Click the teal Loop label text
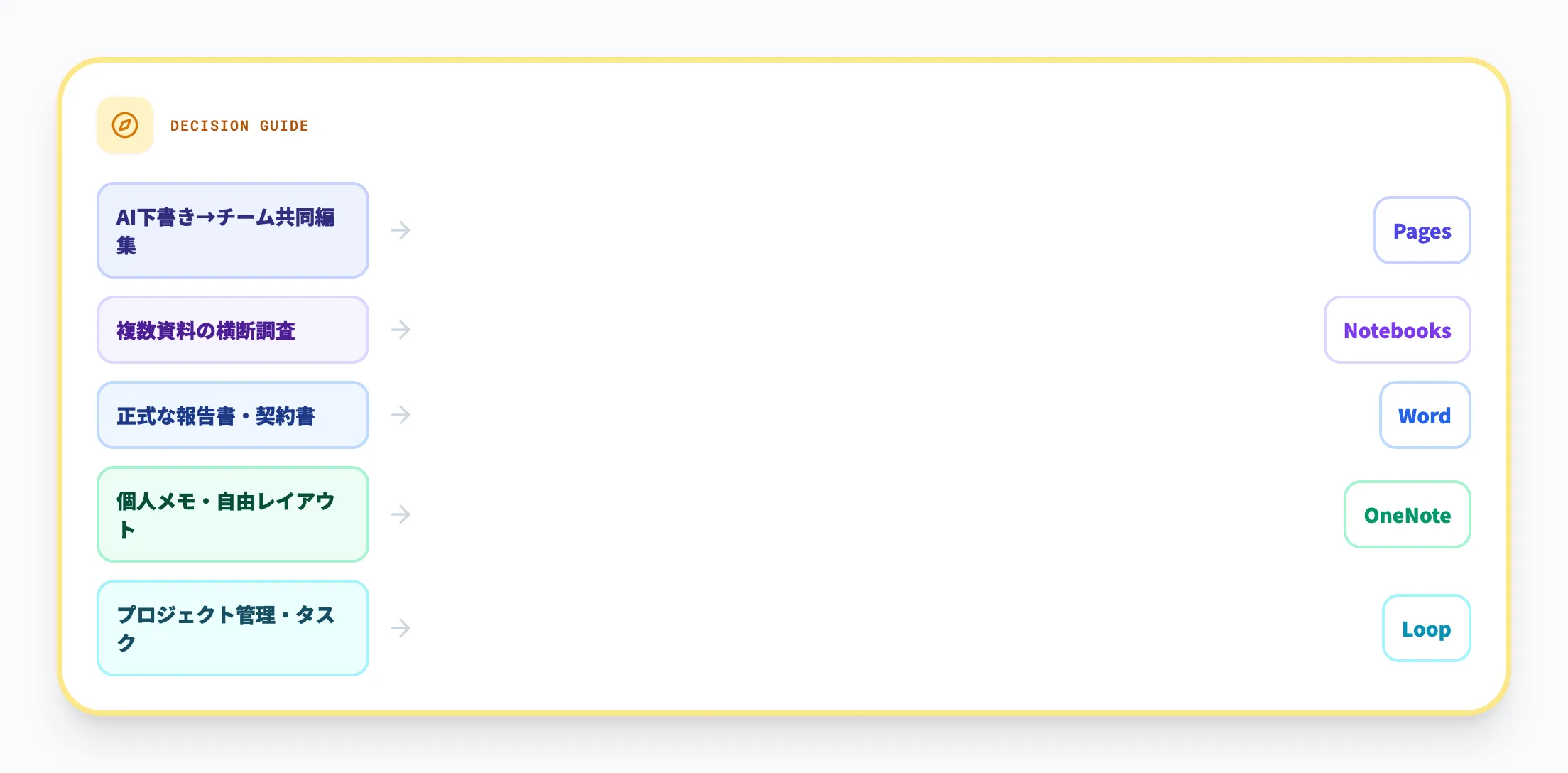The width and height of the screenshot is (1568, 773). click(1426, 629)
